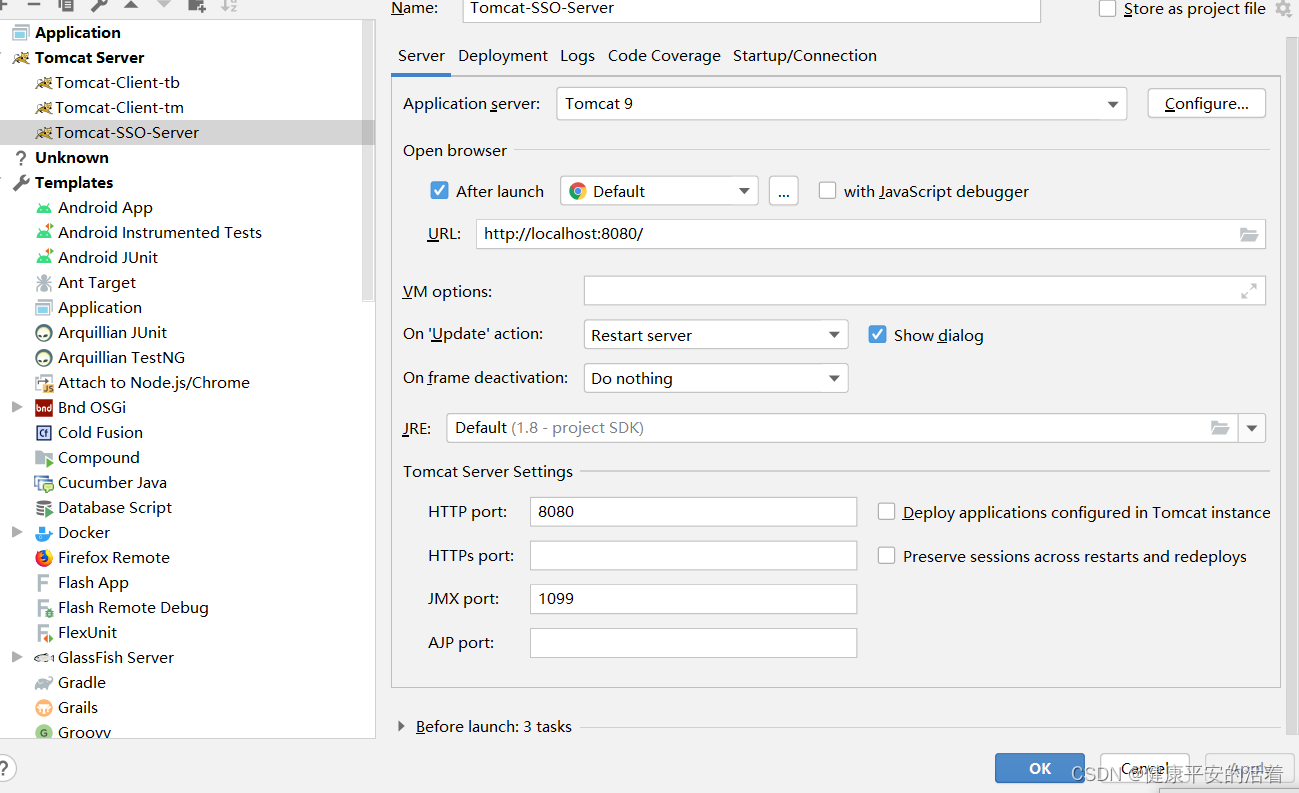This screenshot has width=1299, height=793.
Task: Open the On frame deactivation dropdown
Action: [833, 378]
